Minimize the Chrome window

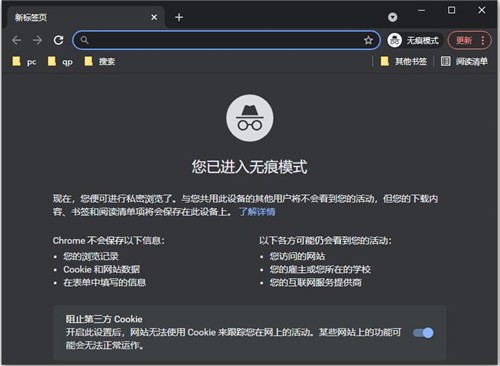422,10
